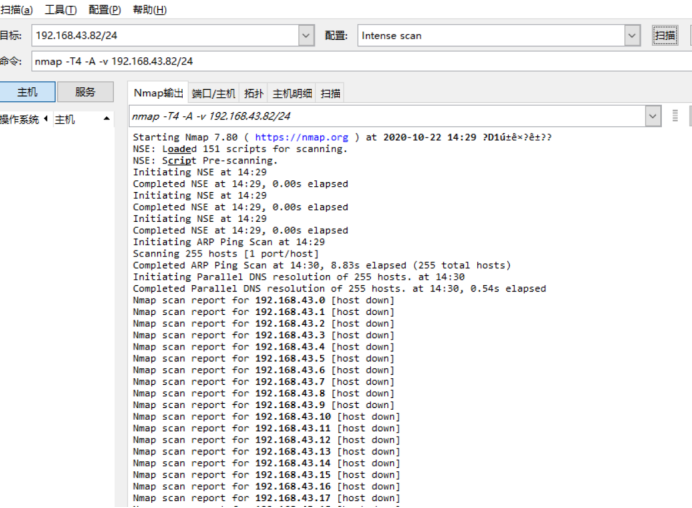Click scan report line for 192.168.43.11
The height and width of the screenshot is (508, 692).
point(267,428)
